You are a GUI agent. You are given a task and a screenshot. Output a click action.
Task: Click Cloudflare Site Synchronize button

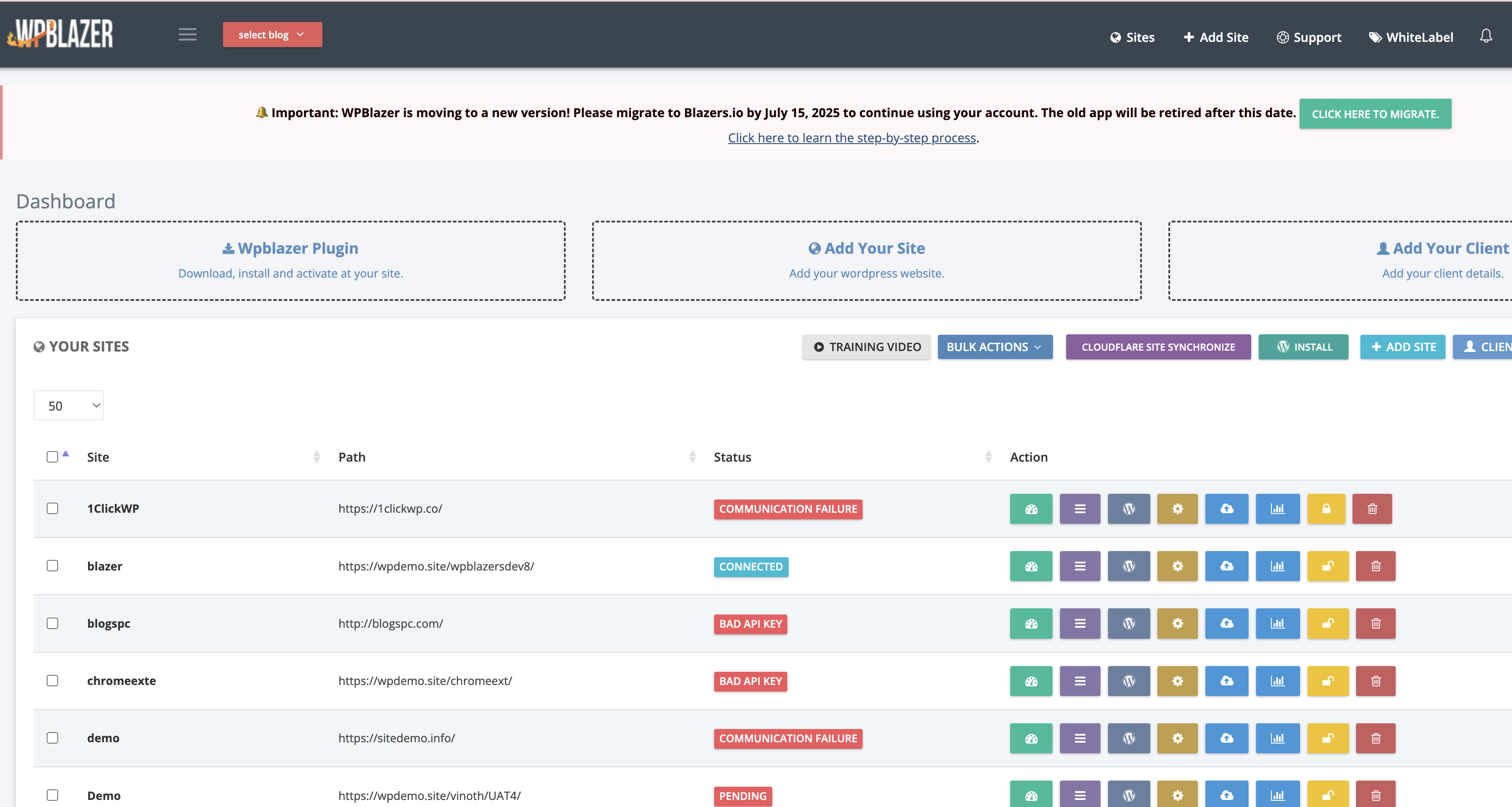[1158, 347]
